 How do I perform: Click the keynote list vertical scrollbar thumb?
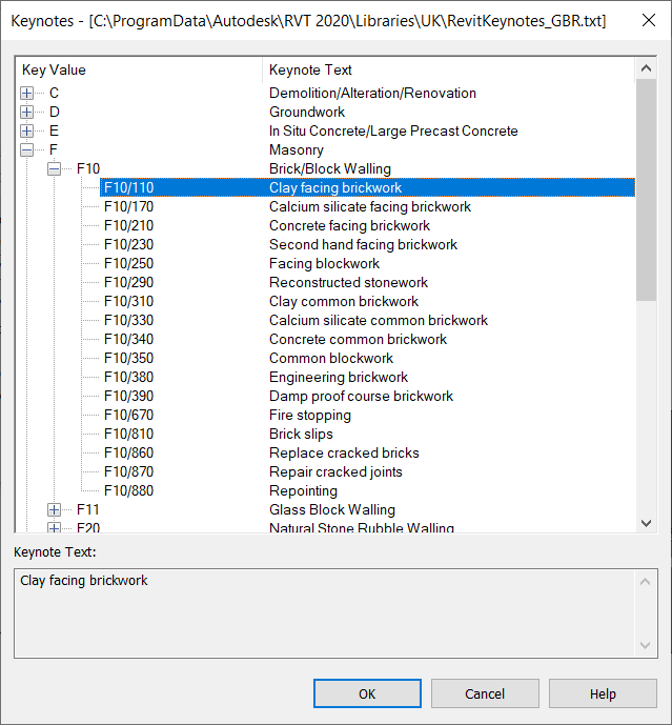646,190
